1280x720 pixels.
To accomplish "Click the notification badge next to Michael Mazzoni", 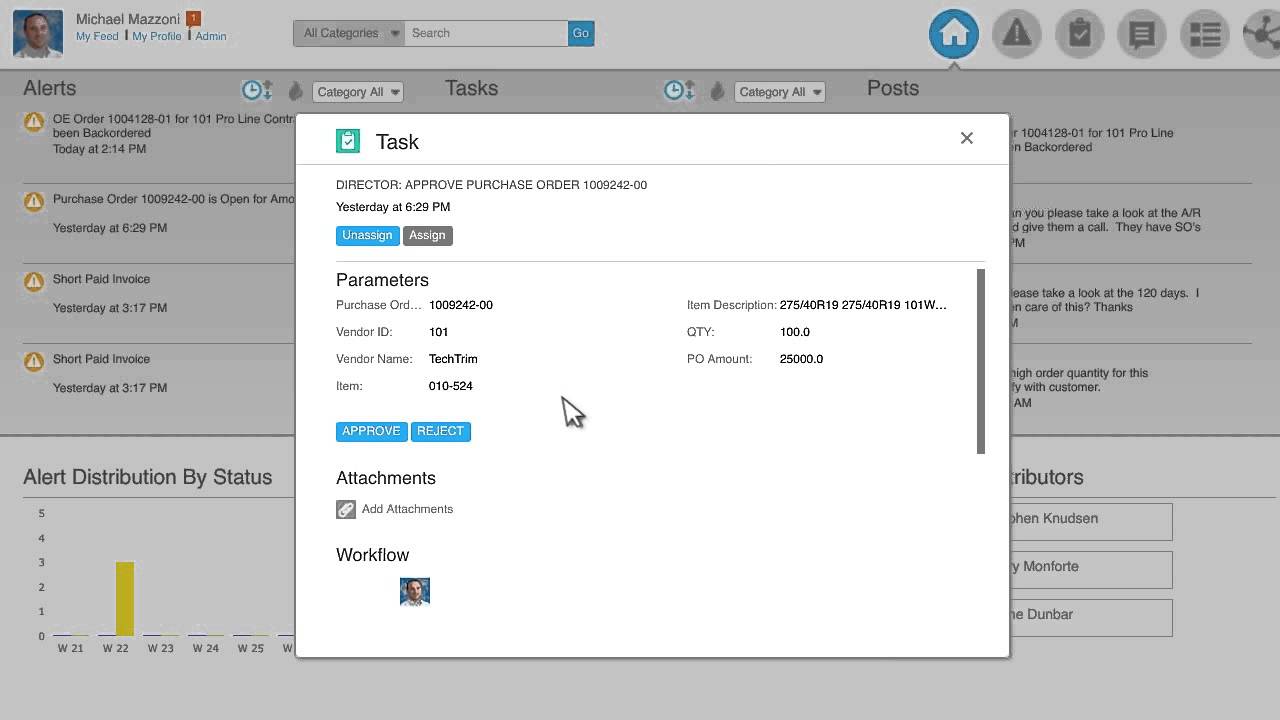I will coord(193,18).
